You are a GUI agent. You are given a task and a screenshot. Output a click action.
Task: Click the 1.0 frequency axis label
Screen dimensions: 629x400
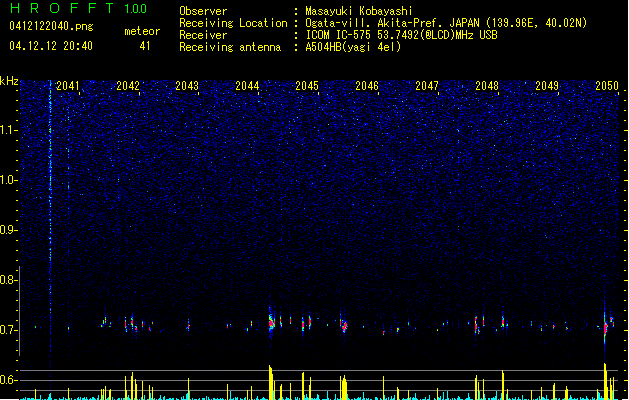click(8, 180)
